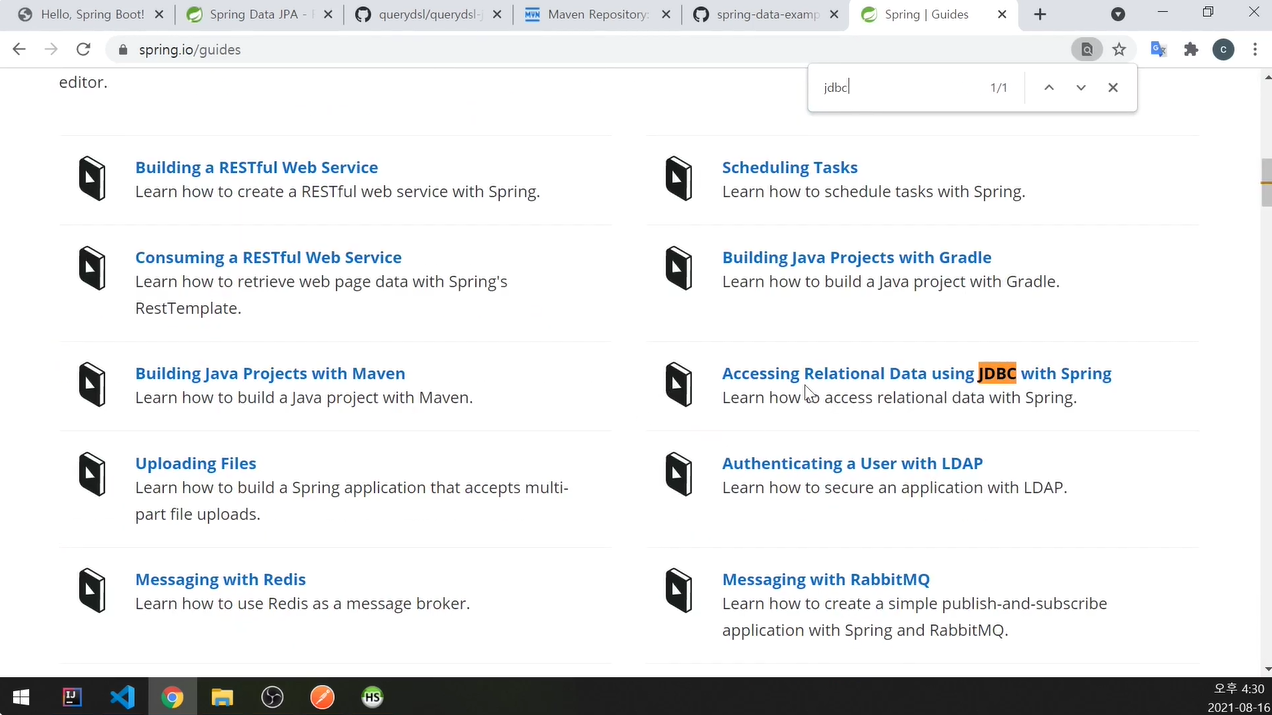
Task: Open File Explorer from the taskbar
Action: 222,697
